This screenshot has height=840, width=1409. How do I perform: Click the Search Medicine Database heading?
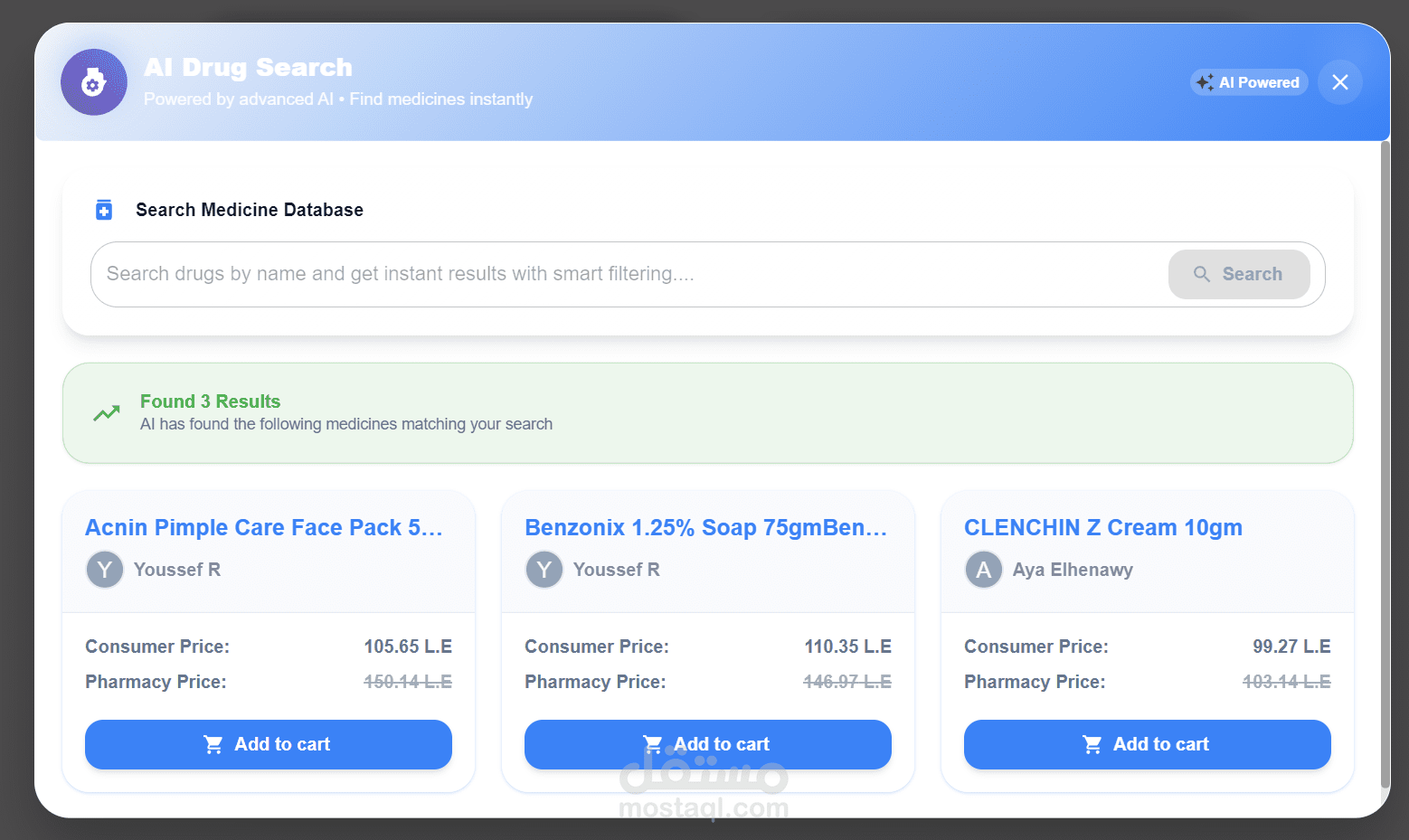(250, 210)
